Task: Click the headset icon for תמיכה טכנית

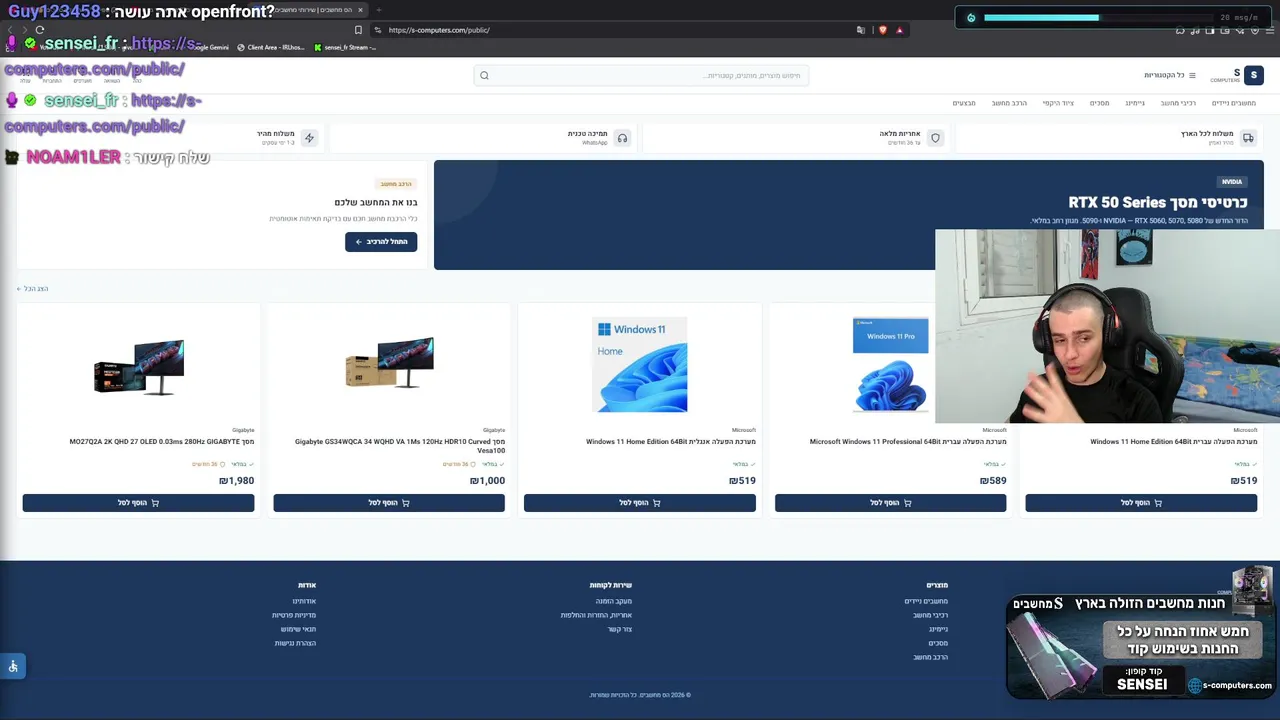Action: point(622,138)
